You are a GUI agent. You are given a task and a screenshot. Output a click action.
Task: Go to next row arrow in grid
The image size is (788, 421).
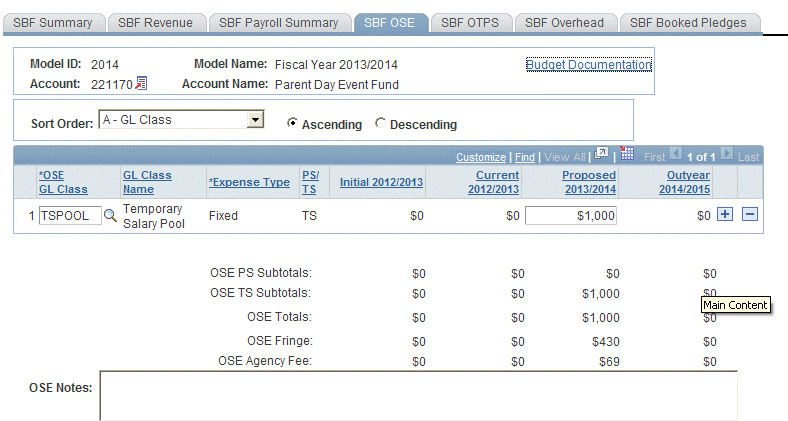729,156
